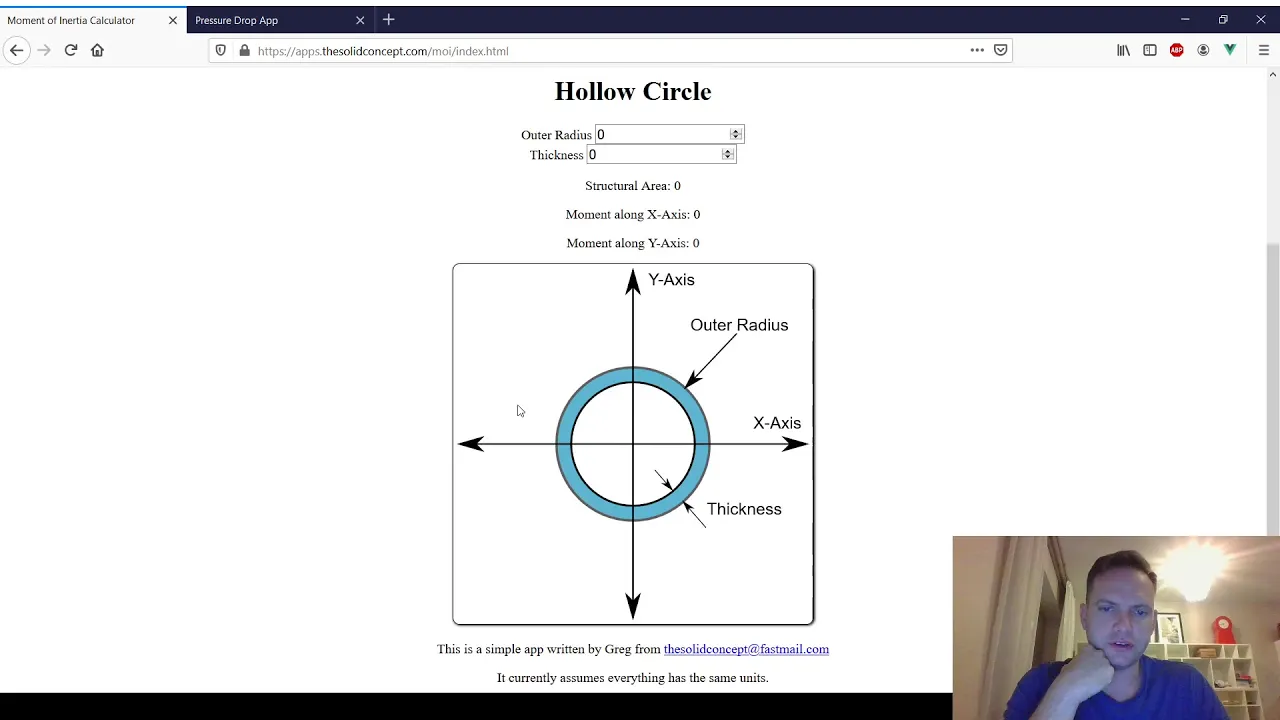1280x720 pixels.
Task: Click the forward navigation arrow
Action: tap(44, 50)
